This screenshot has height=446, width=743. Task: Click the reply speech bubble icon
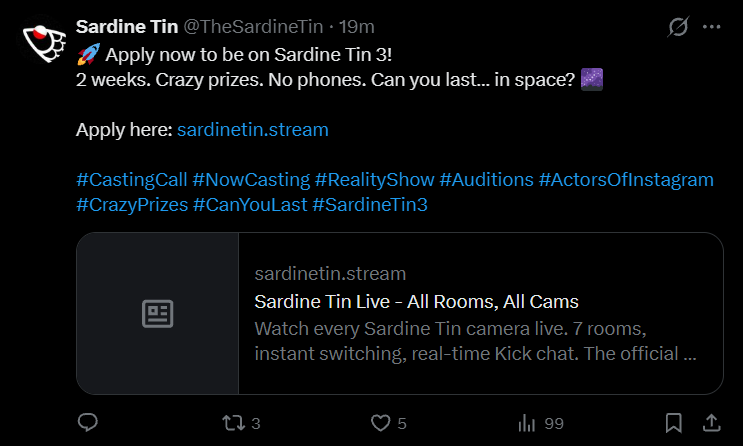pyautogui.click(x=88, y=422)
